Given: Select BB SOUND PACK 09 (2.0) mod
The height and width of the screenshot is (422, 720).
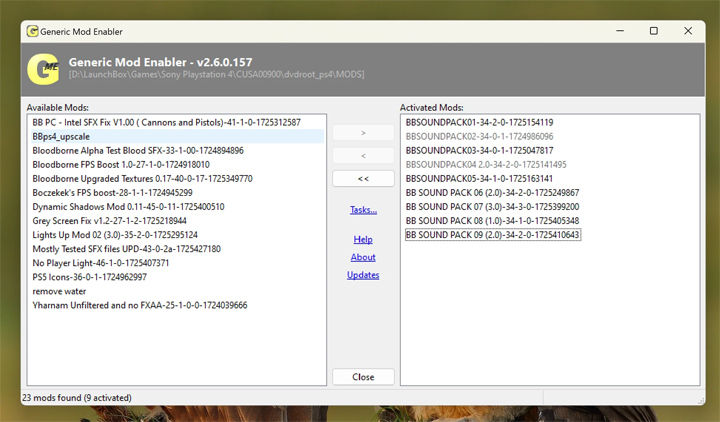Looking at the screenshot, I should (x=493, y=235).
